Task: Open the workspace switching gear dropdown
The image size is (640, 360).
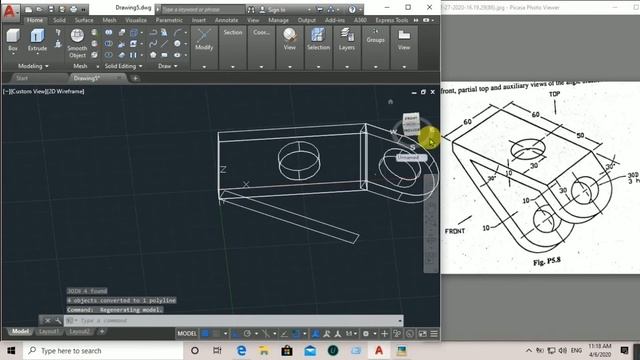Action: coord(369,333)
